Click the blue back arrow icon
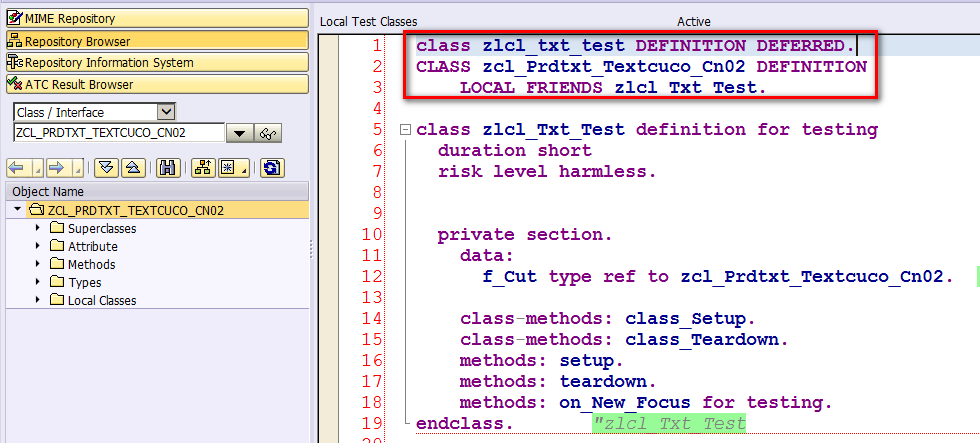Image resolution: width=980 pixels, height=443 pixels. pyautogui.click(x=16, y=167)
